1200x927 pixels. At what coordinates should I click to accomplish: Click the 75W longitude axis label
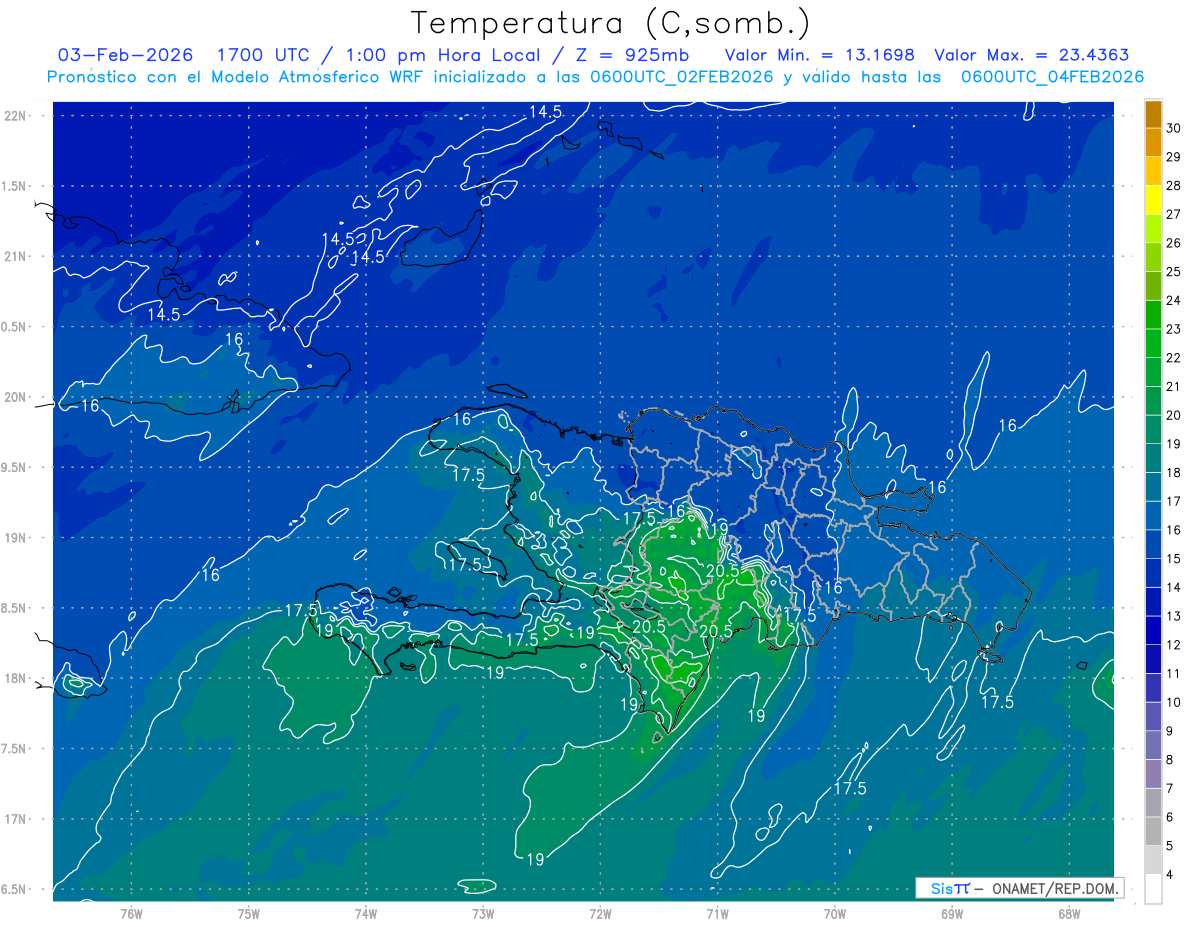click(x=249, y=913)
